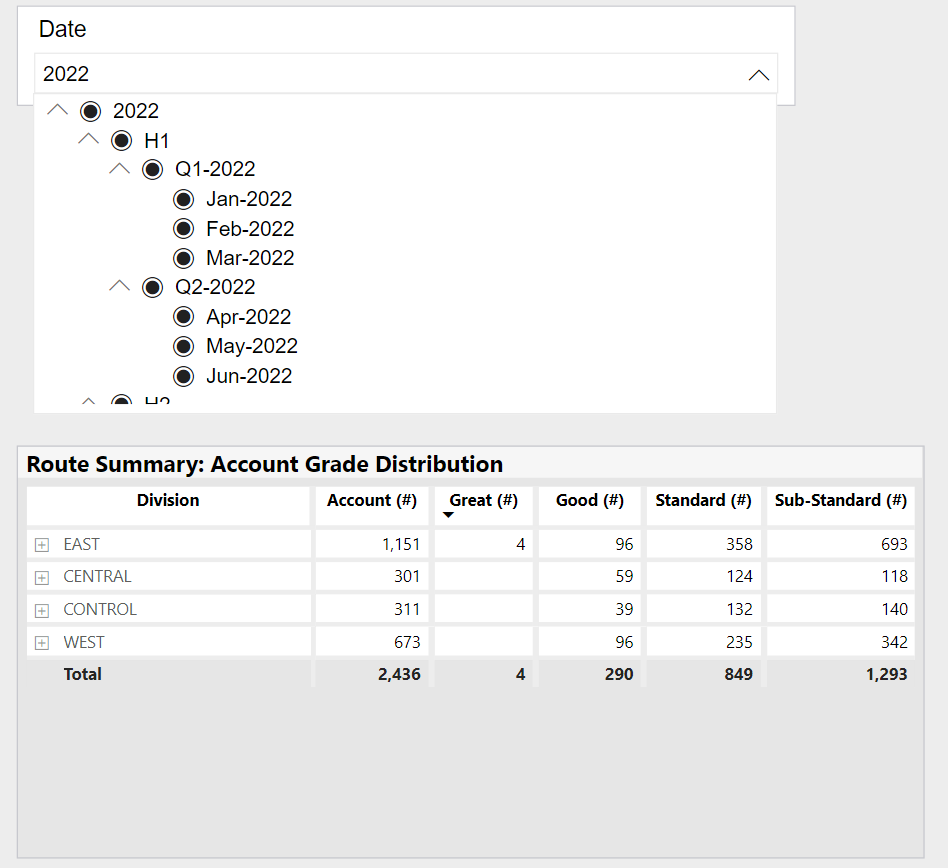This screenshot has width=948, height=868.
Task: Select the Mar-2022 radio button
Action: tap(183, 258)
